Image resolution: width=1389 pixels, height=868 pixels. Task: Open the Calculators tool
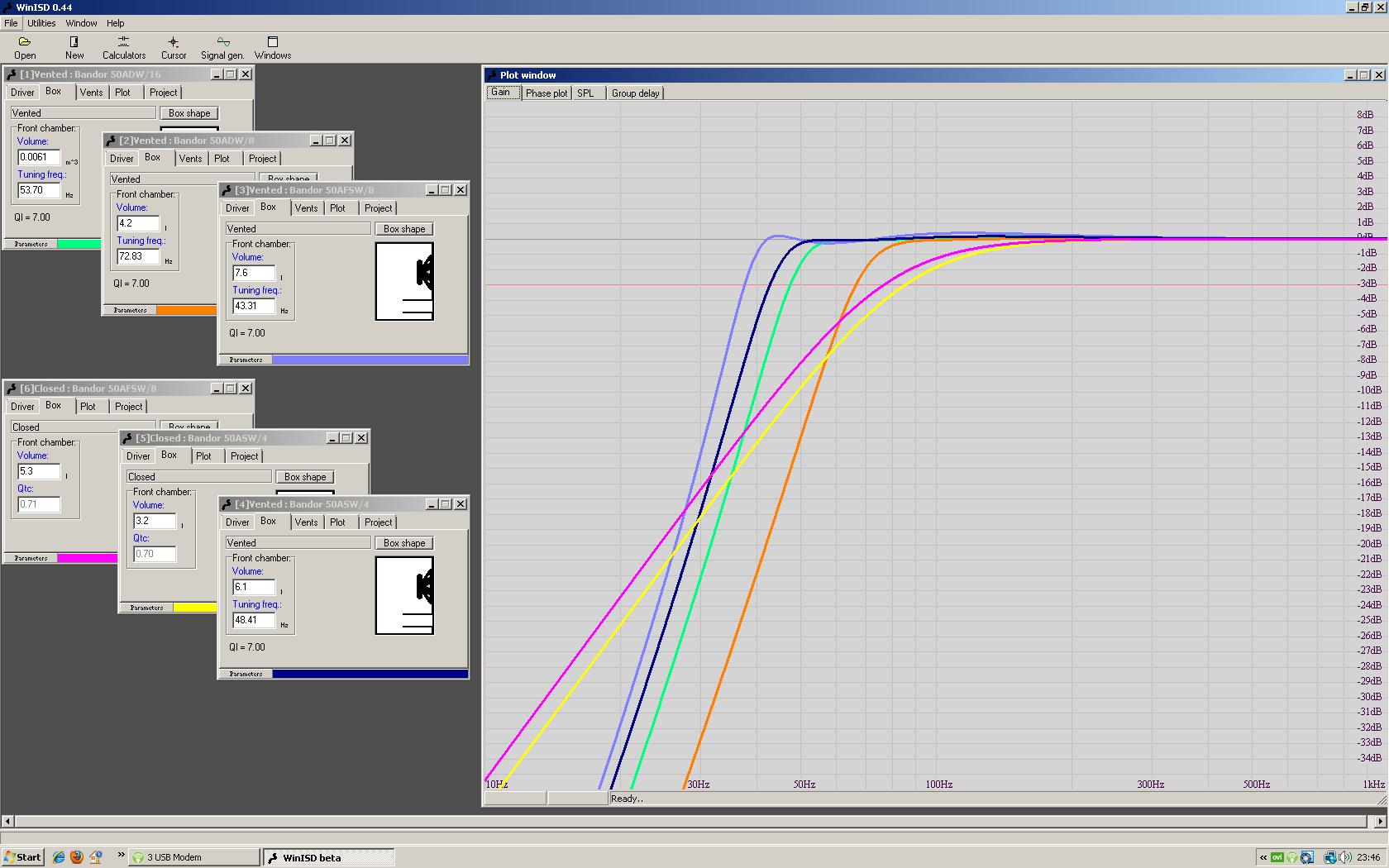tap(124, 47)
